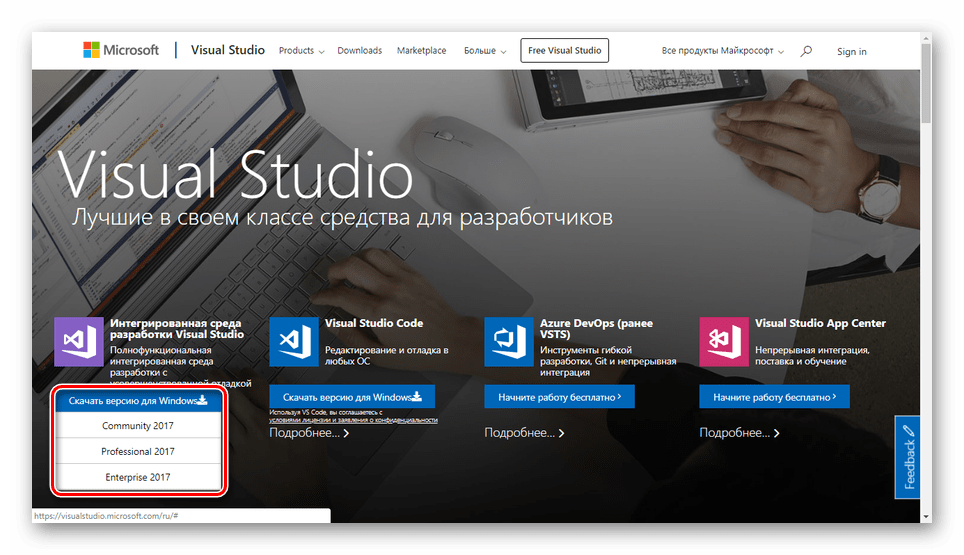Click the search magnifier icon
This screenshot has width=964, height=555.
[x=806, y=51]
